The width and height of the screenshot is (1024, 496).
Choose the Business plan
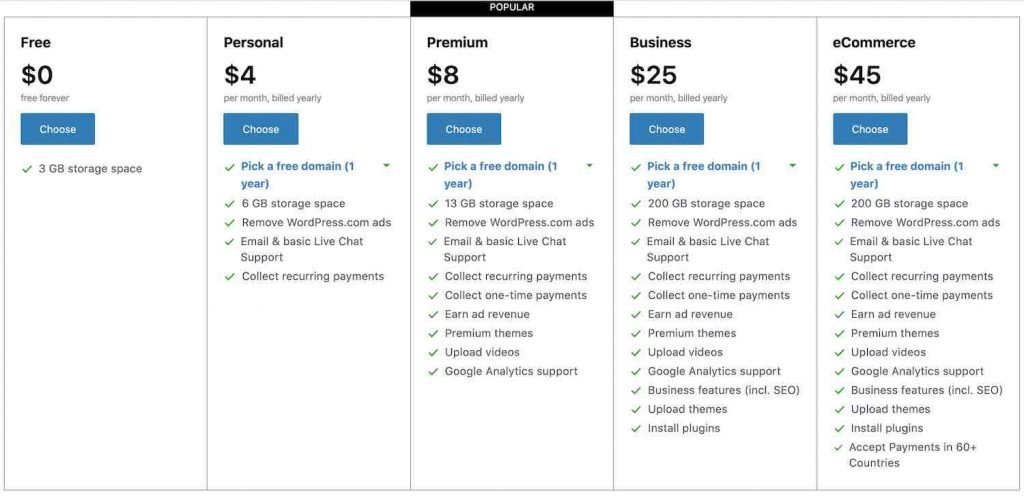pyautogui.click(x=667, y=129)
